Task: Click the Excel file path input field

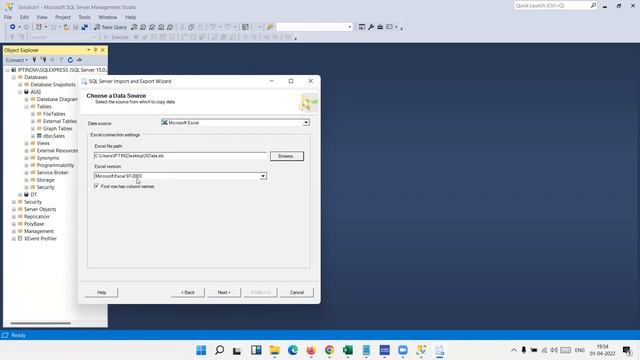Action: tap(180, 156)
